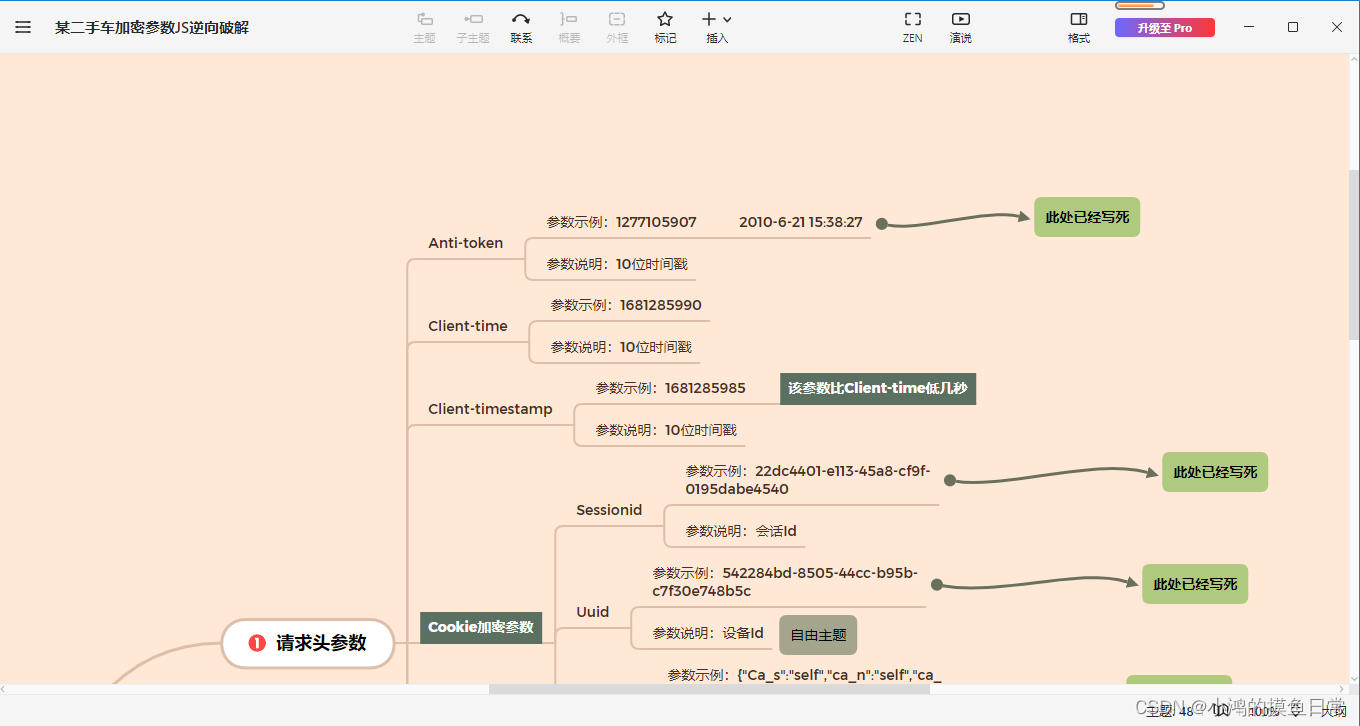Screen dimensions: 1360x726
Task: Select the Anti-token topic
Action: pyautogui.click(x=466, y=243)
